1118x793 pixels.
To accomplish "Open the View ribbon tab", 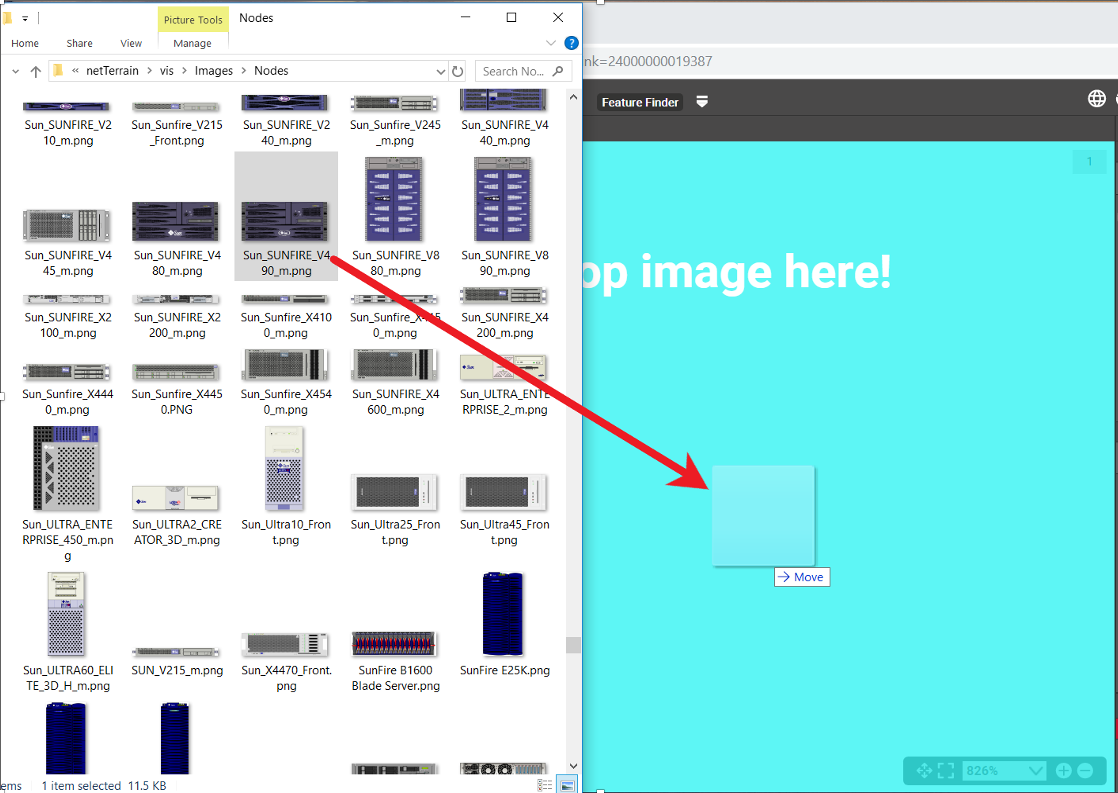I will pos(131,43).
